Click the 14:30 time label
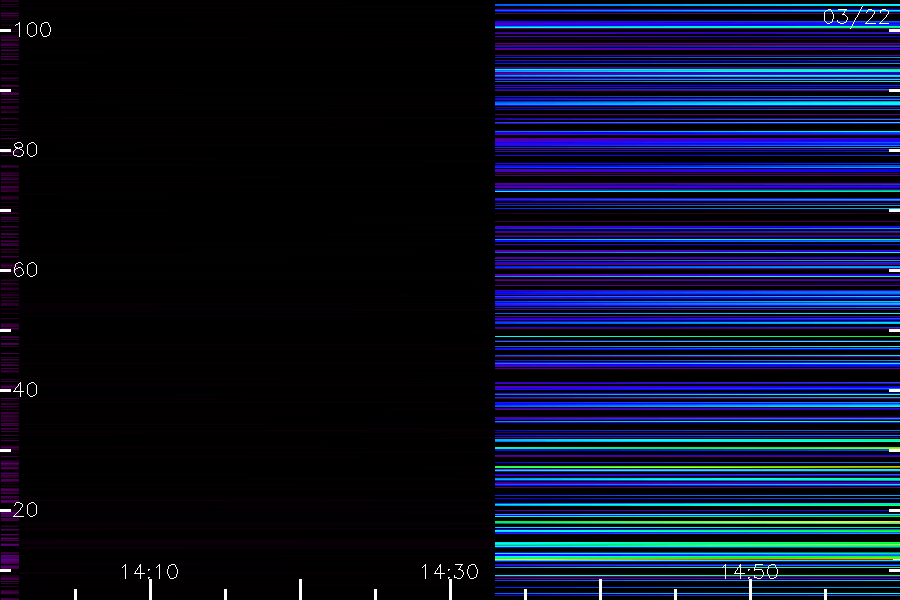900x600 pixels. (449, 572)
